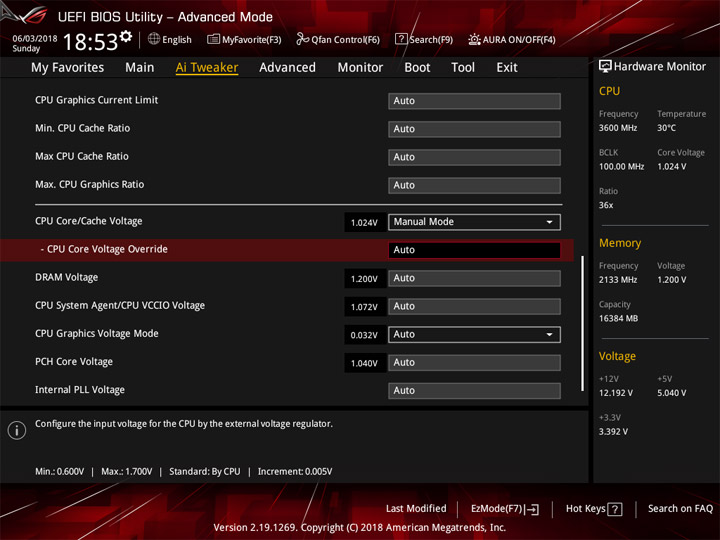720x540 pixels.
Task: Click the 1.200V DRAM voltage readout
Action: (x=364, y=279)
